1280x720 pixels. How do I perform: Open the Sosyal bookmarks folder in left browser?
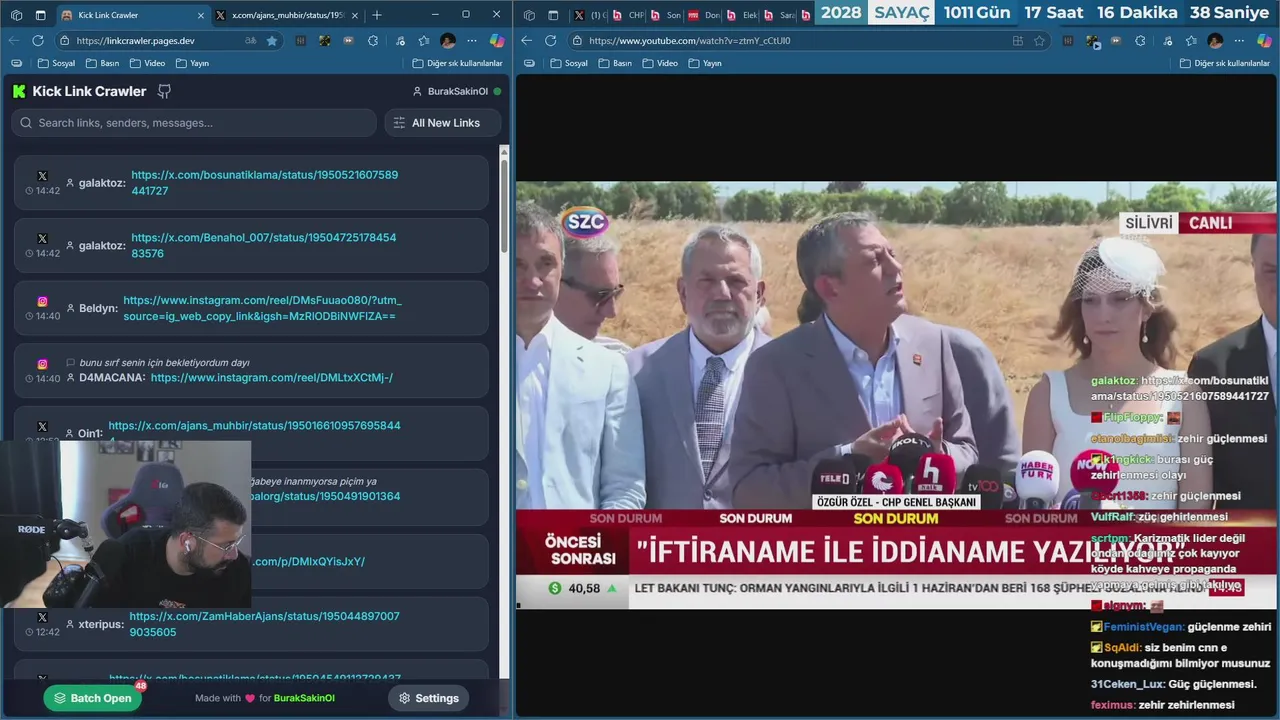pos(56,63)
